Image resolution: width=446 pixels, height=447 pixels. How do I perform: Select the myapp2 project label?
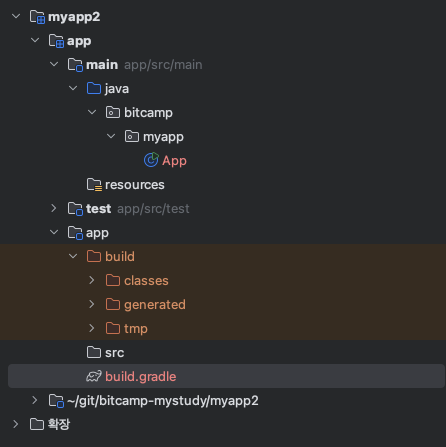74,17
